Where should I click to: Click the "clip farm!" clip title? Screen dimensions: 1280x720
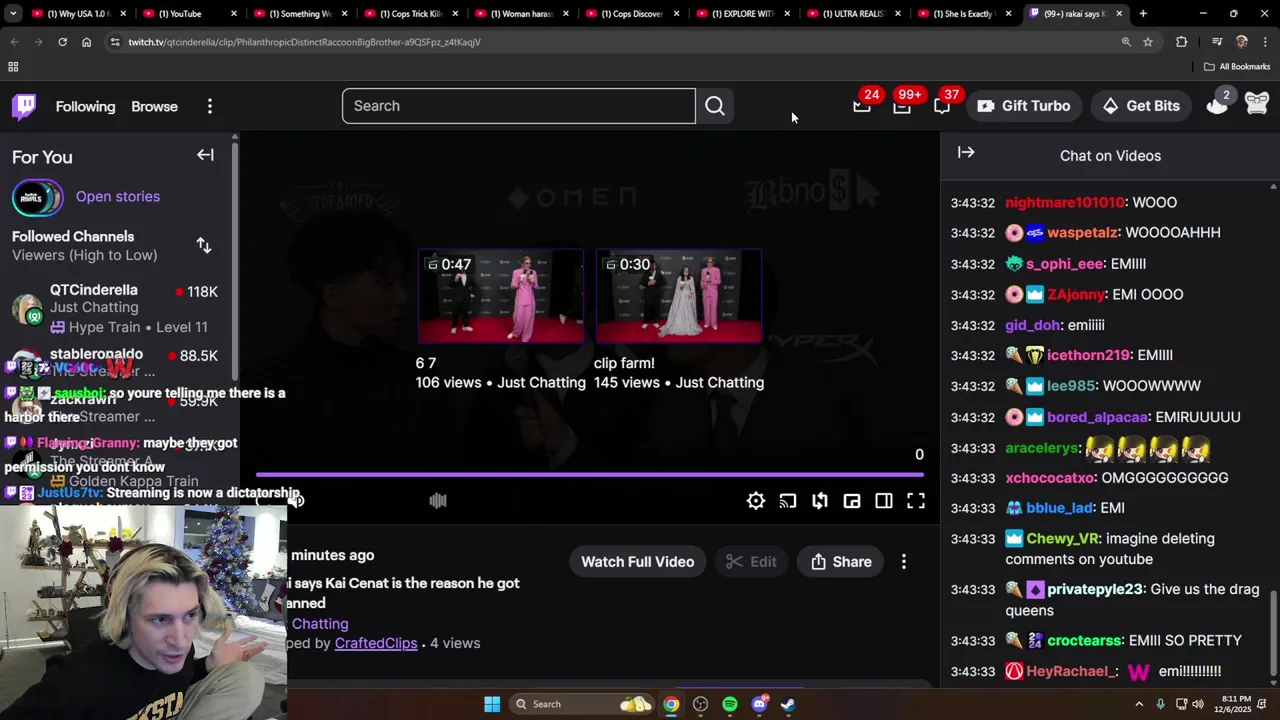[624, 363]
